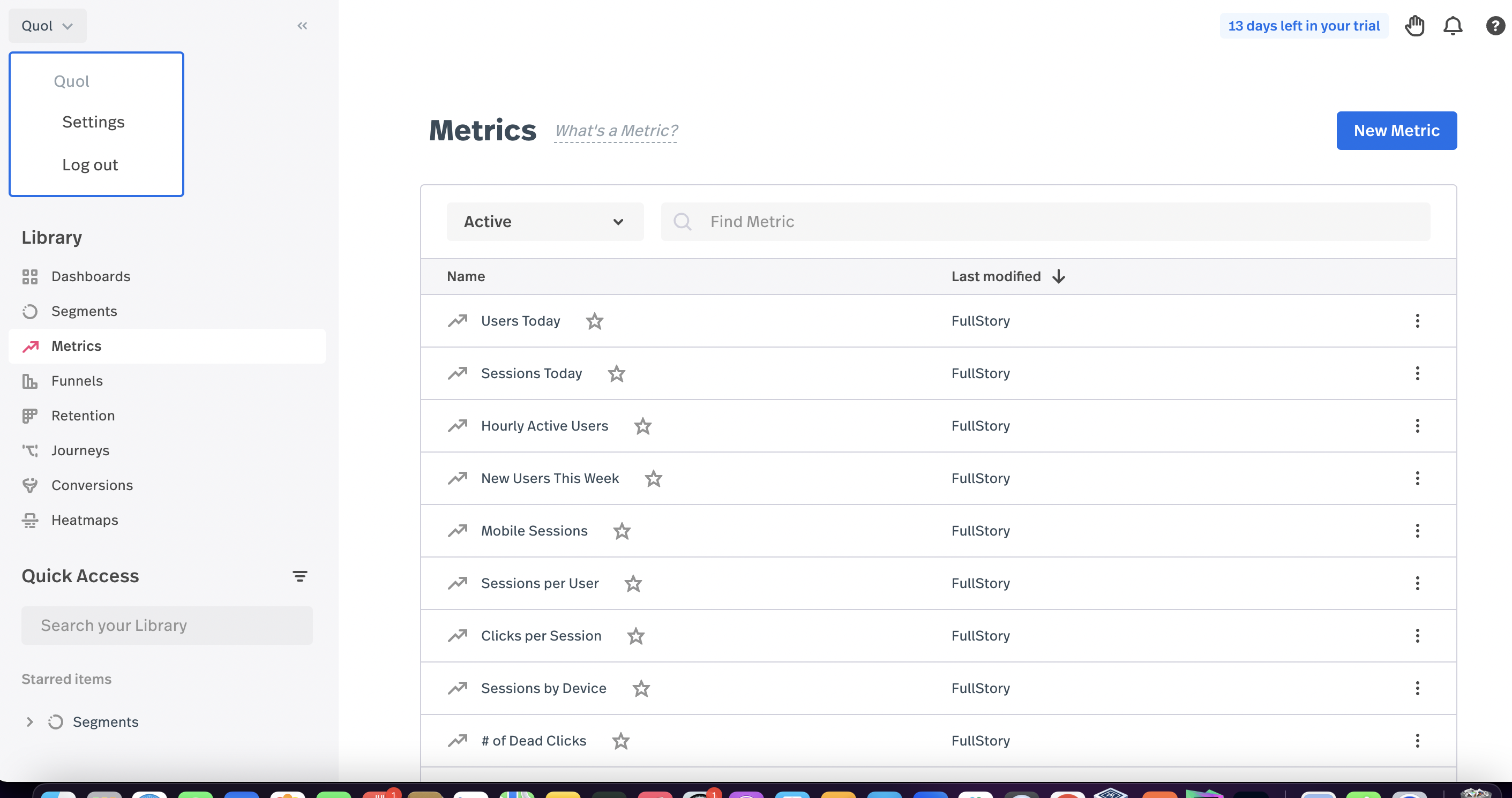Open three-dot menu for Mobile Sessions
The width and height of the screenshot is (1512, 798).
[x=1417, y=531]
